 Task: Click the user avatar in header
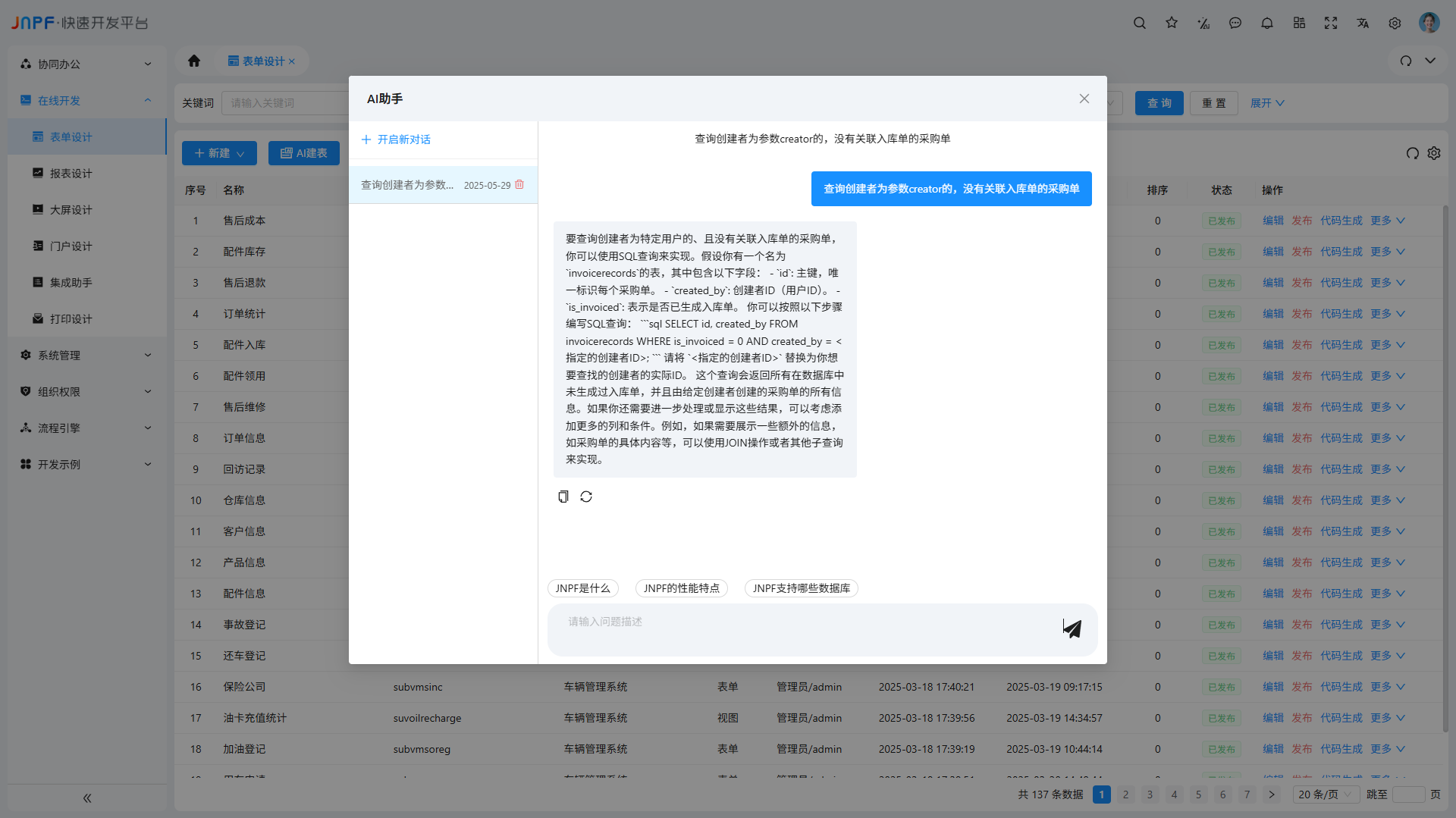[1429, 23]
